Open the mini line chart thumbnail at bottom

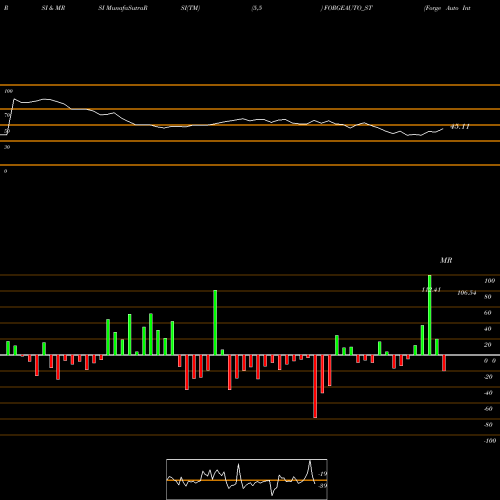tap(247, 479)
